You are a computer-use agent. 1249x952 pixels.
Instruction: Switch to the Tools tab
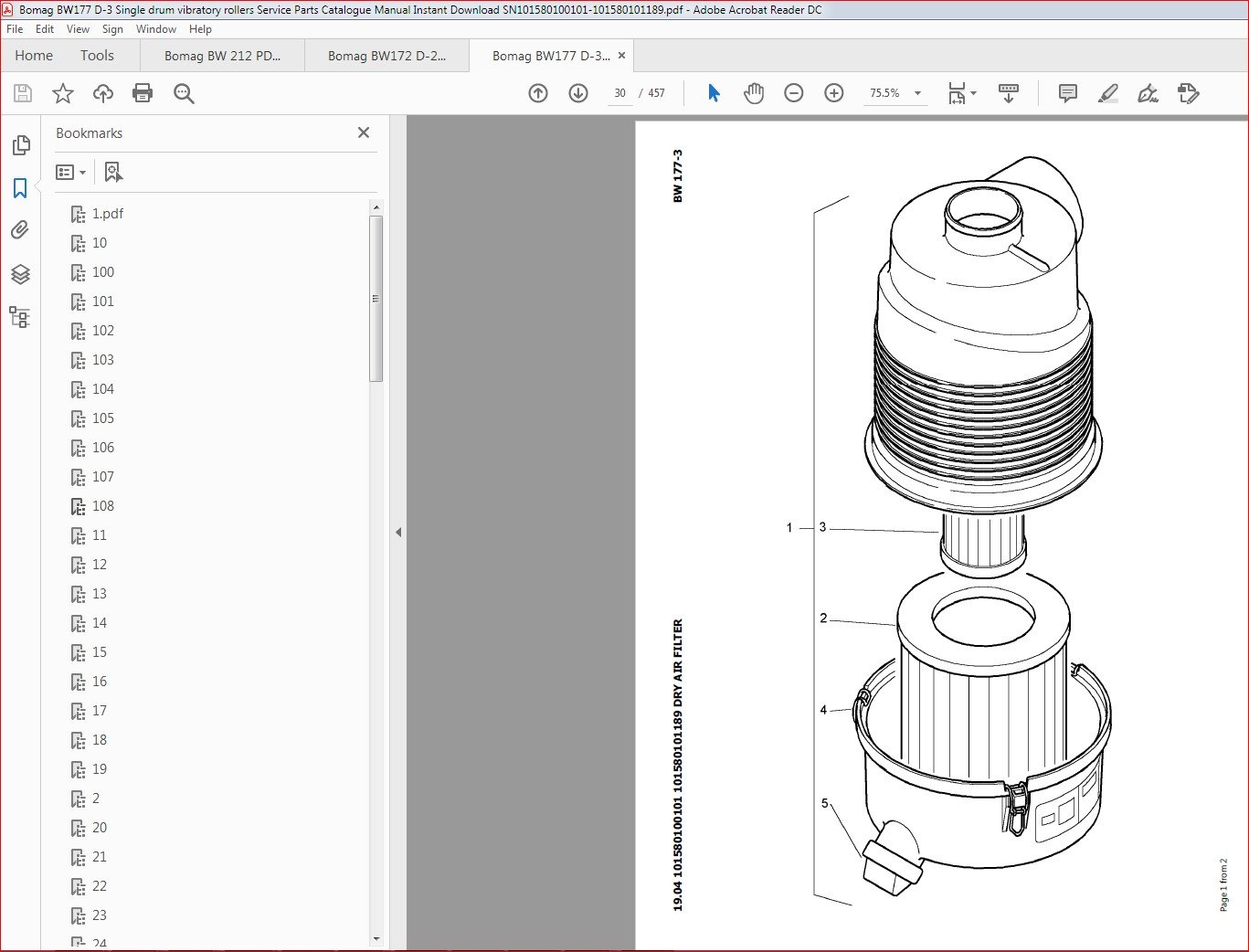(97, 56)
